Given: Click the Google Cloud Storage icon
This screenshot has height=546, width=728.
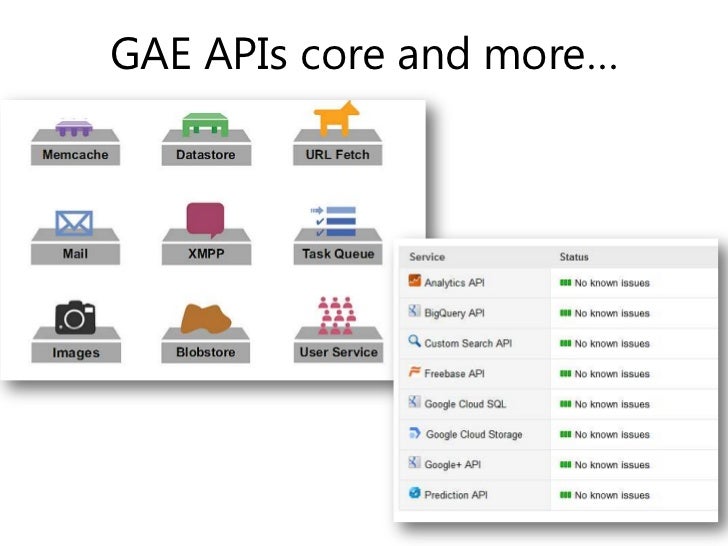Looking at the screenshot, I should click(414, 432).
